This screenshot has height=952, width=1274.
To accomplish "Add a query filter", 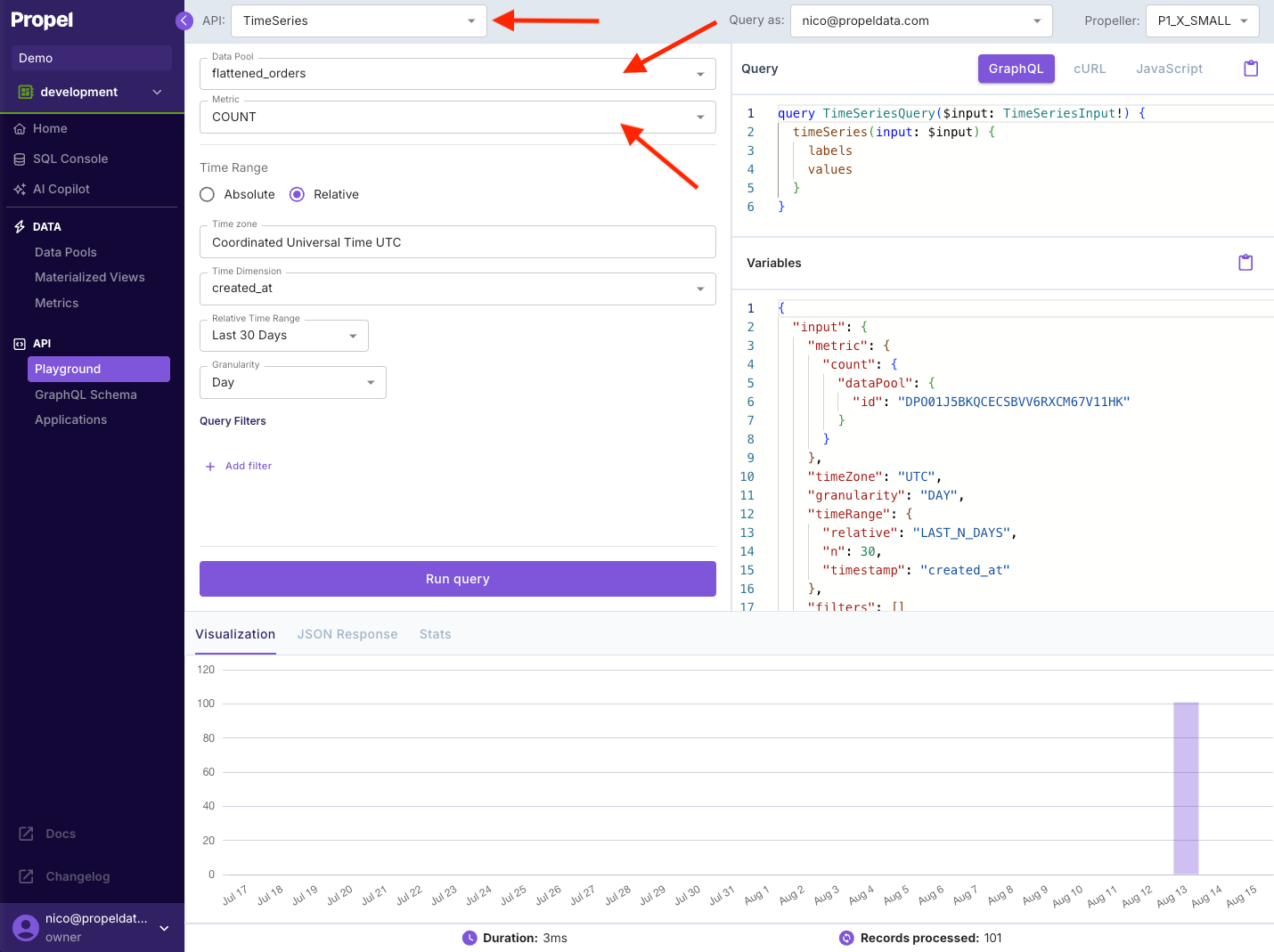I will click(239, 467).
